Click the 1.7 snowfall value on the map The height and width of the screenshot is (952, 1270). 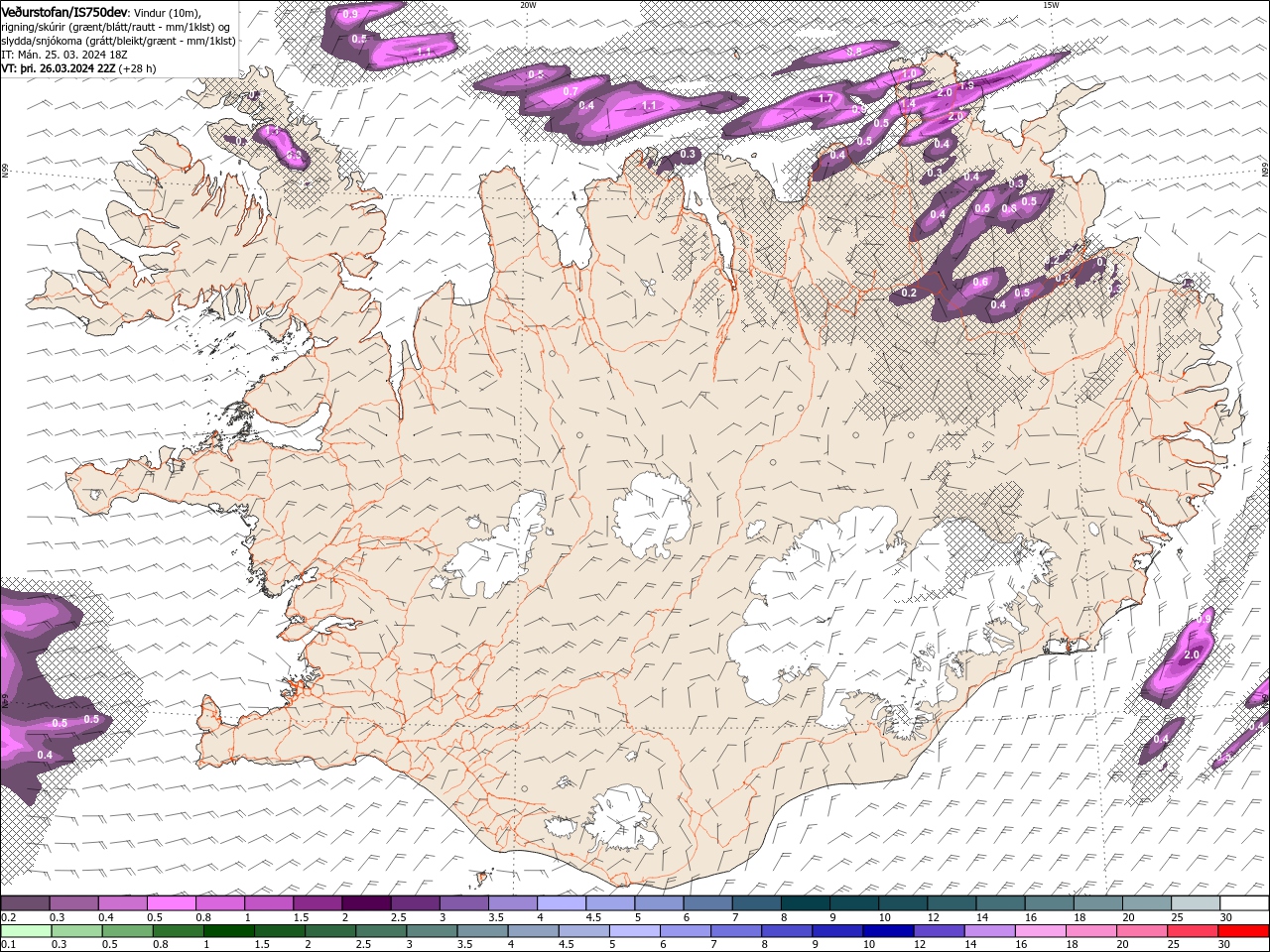point(825,99)
